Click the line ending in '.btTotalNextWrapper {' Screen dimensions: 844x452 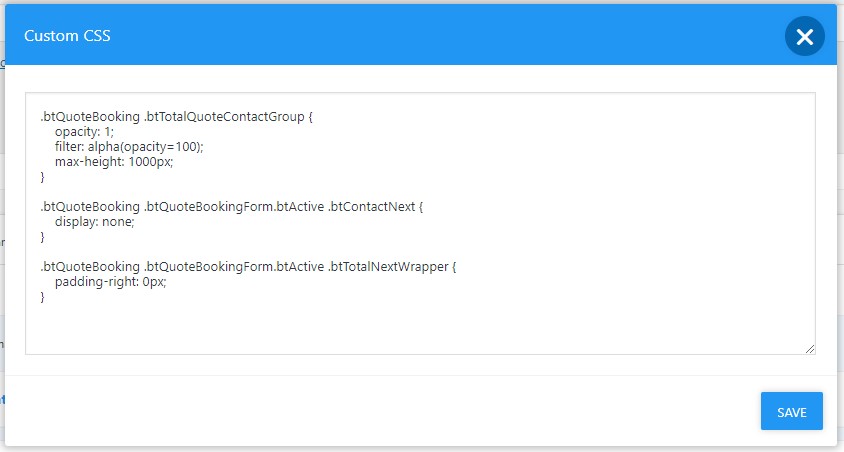[x=248, y=267]
